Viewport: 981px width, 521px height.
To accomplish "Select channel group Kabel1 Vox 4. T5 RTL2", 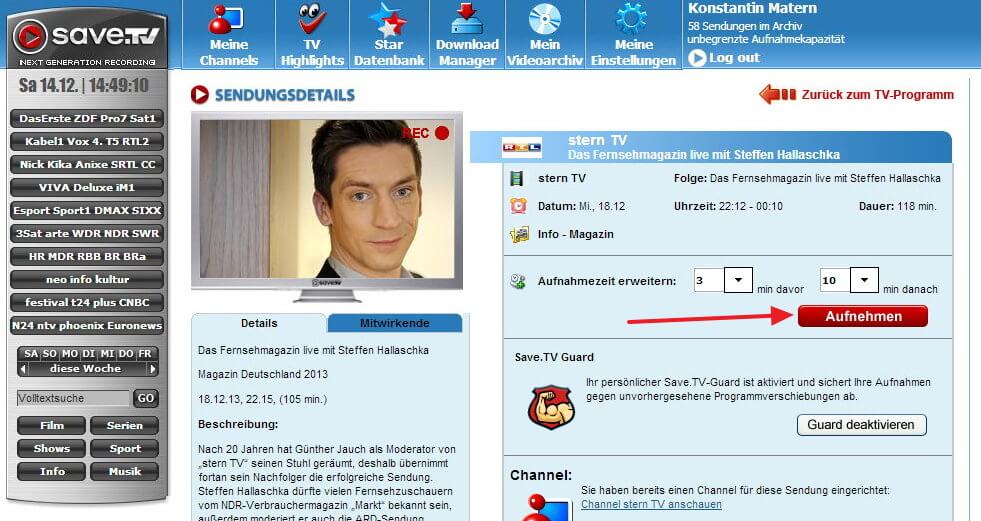I will pyautogui.click(x=87, y=141).
